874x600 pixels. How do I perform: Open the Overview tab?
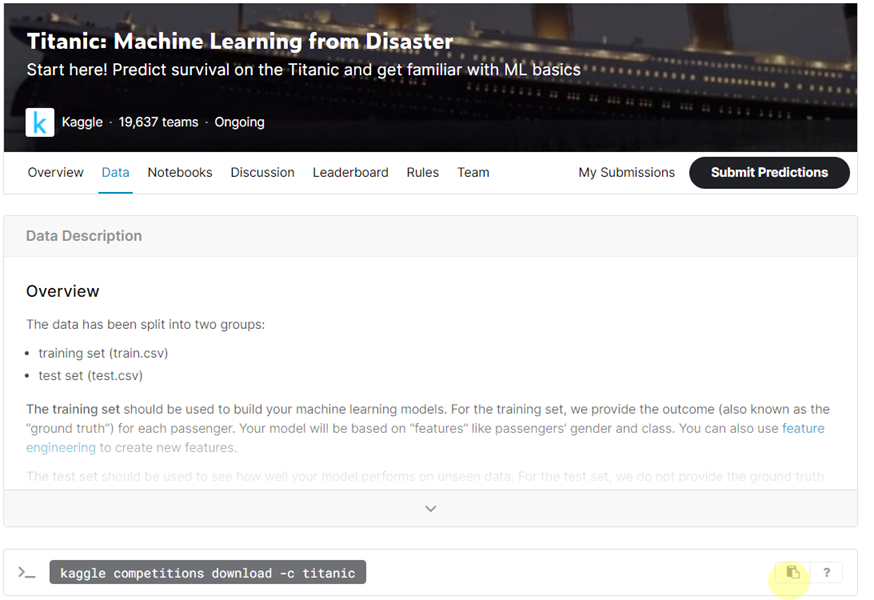(55, 173)
